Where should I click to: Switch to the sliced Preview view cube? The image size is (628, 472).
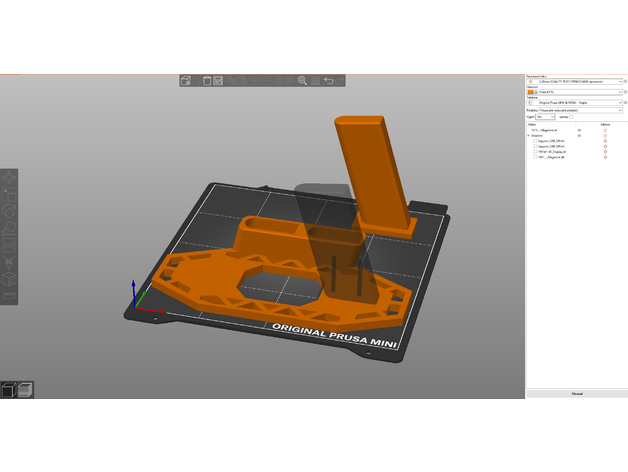pos(26,390)
